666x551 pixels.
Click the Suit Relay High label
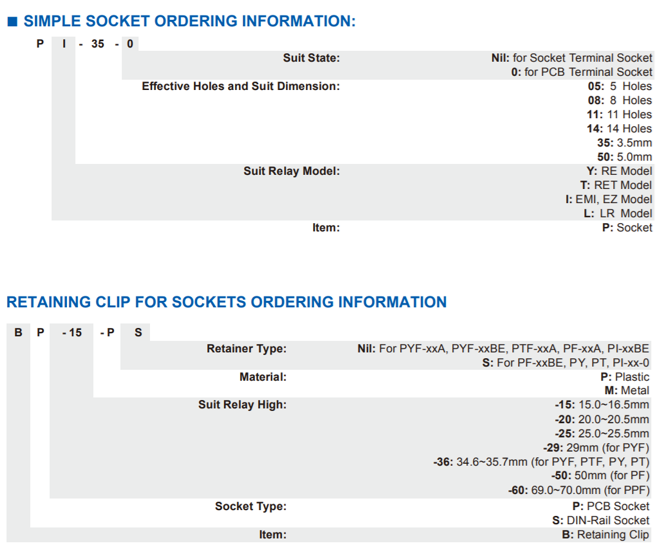[x=242, y=405]
